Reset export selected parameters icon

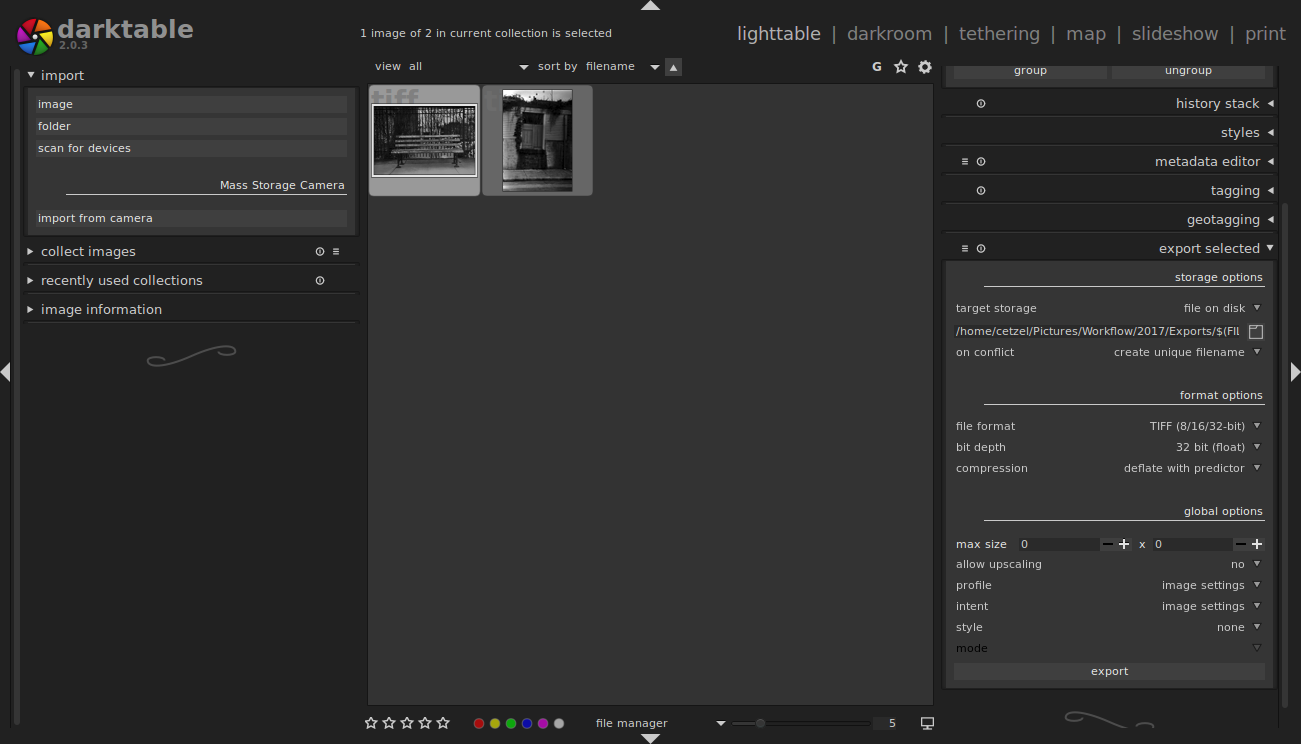coord(981,249)
